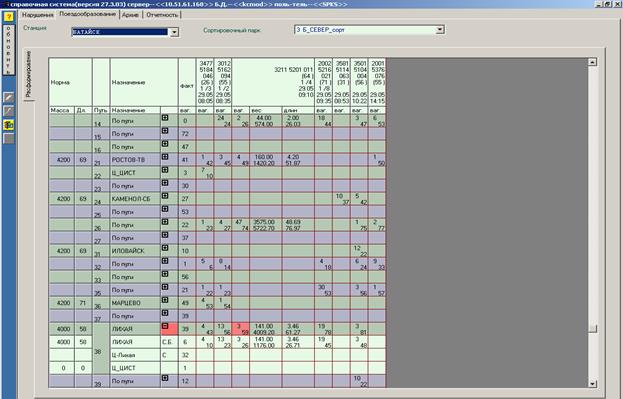Viewport: 623px width, 399px height.
Task: Select the Поездообразование tab
Action: (87, 14)
